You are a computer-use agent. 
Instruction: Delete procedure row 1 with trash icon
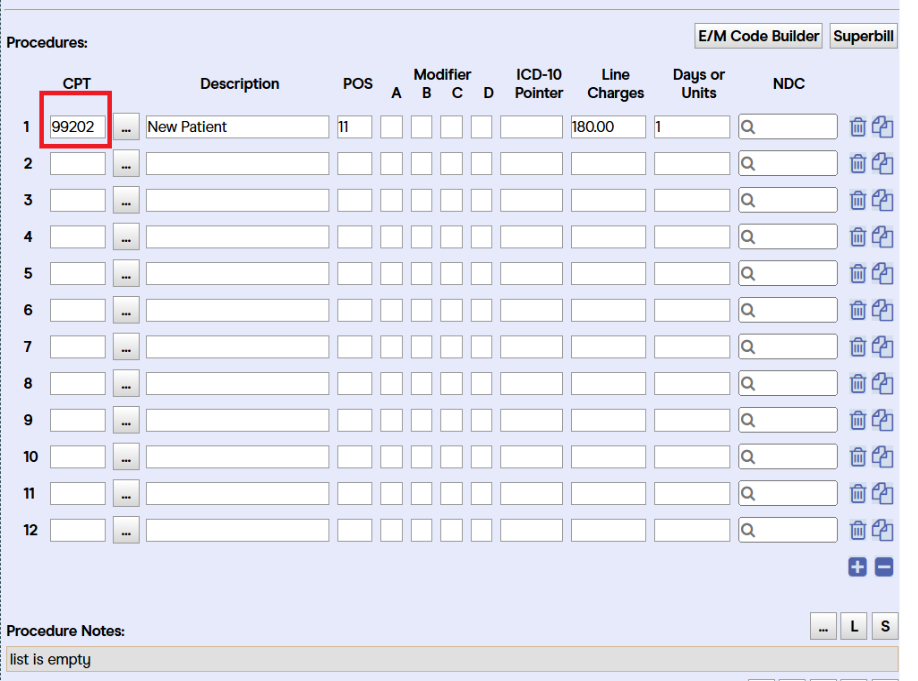tap(858, 127)
